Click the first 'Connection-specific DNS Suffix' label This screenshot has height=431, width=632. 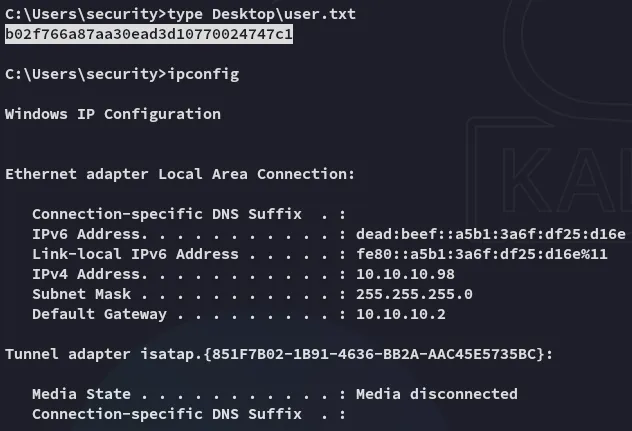point(162,214)
